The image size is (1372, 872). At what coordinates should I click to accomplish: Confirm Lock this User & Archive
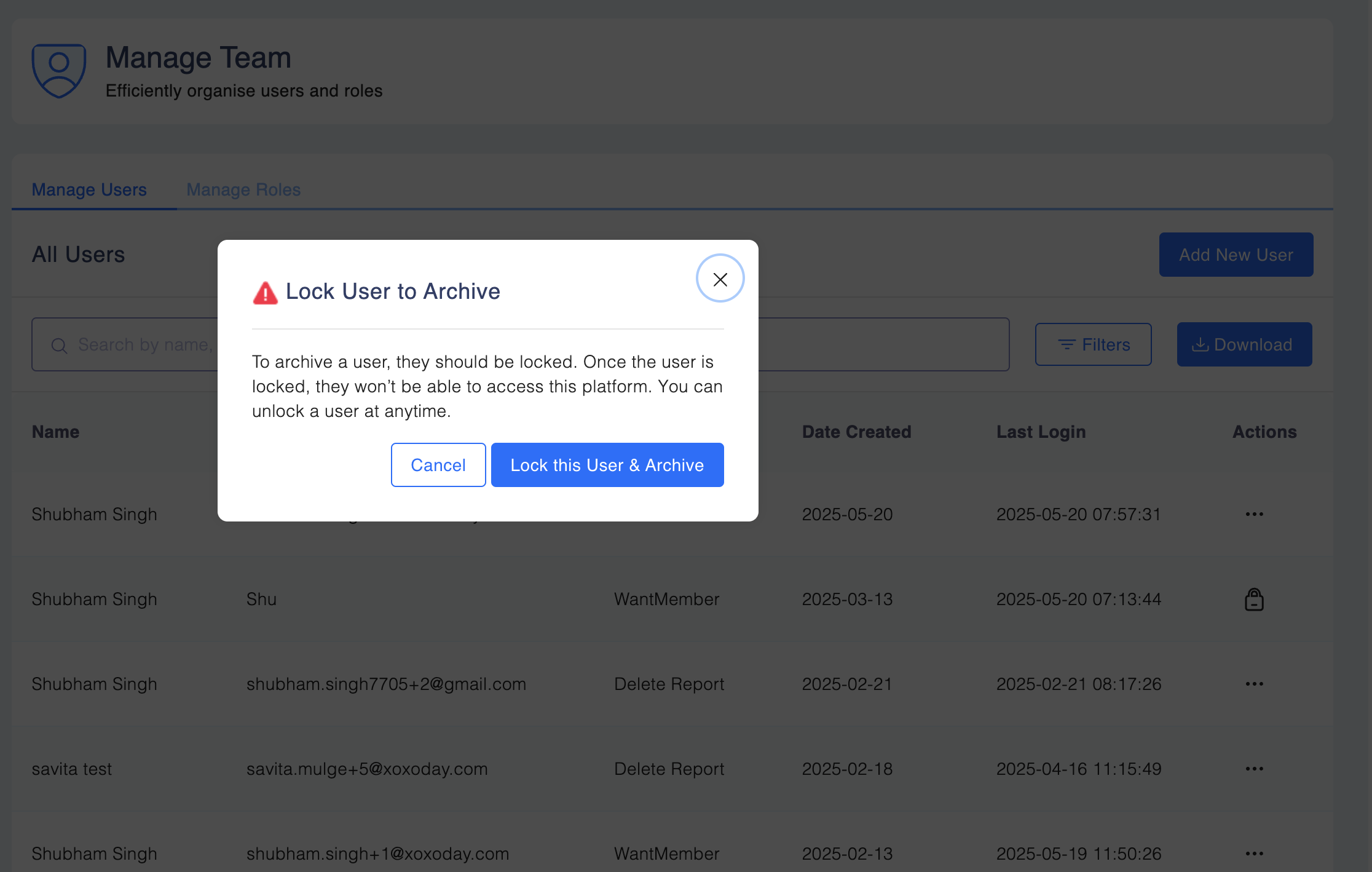607,465
